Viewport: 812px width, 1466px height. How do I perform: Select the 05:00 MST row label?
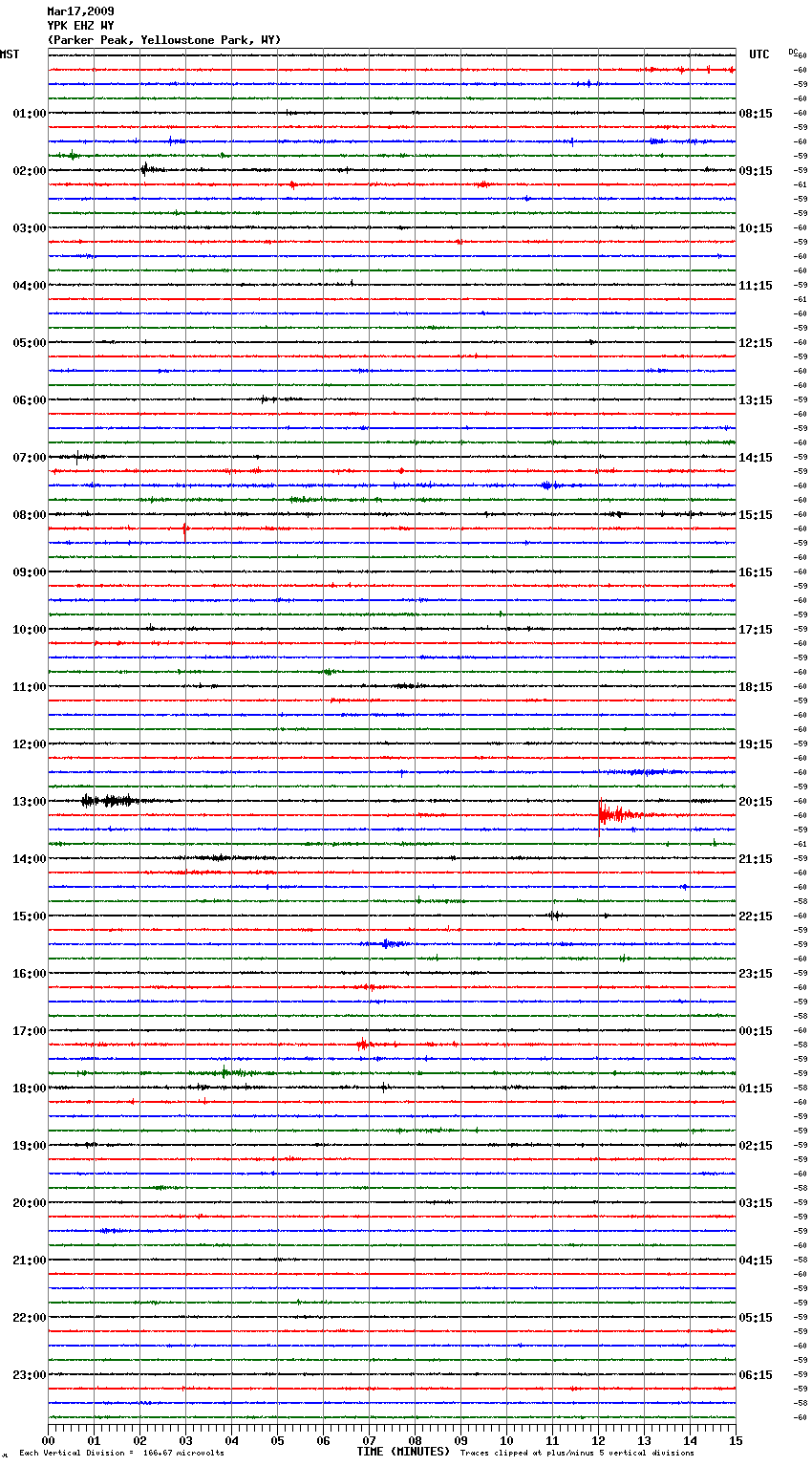[30, 343]
